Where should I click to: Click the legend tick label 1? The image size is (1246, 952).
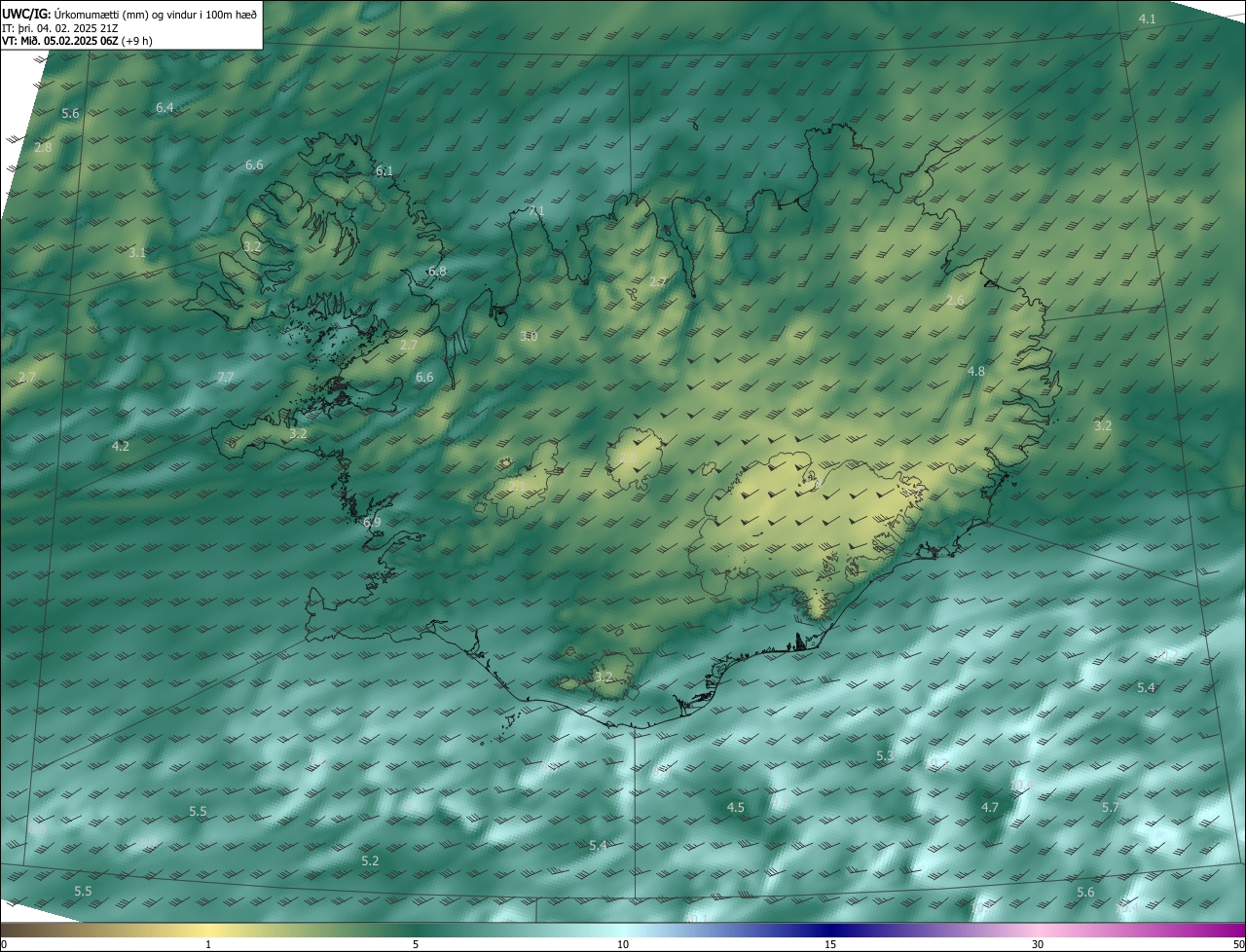pos(208,944)
